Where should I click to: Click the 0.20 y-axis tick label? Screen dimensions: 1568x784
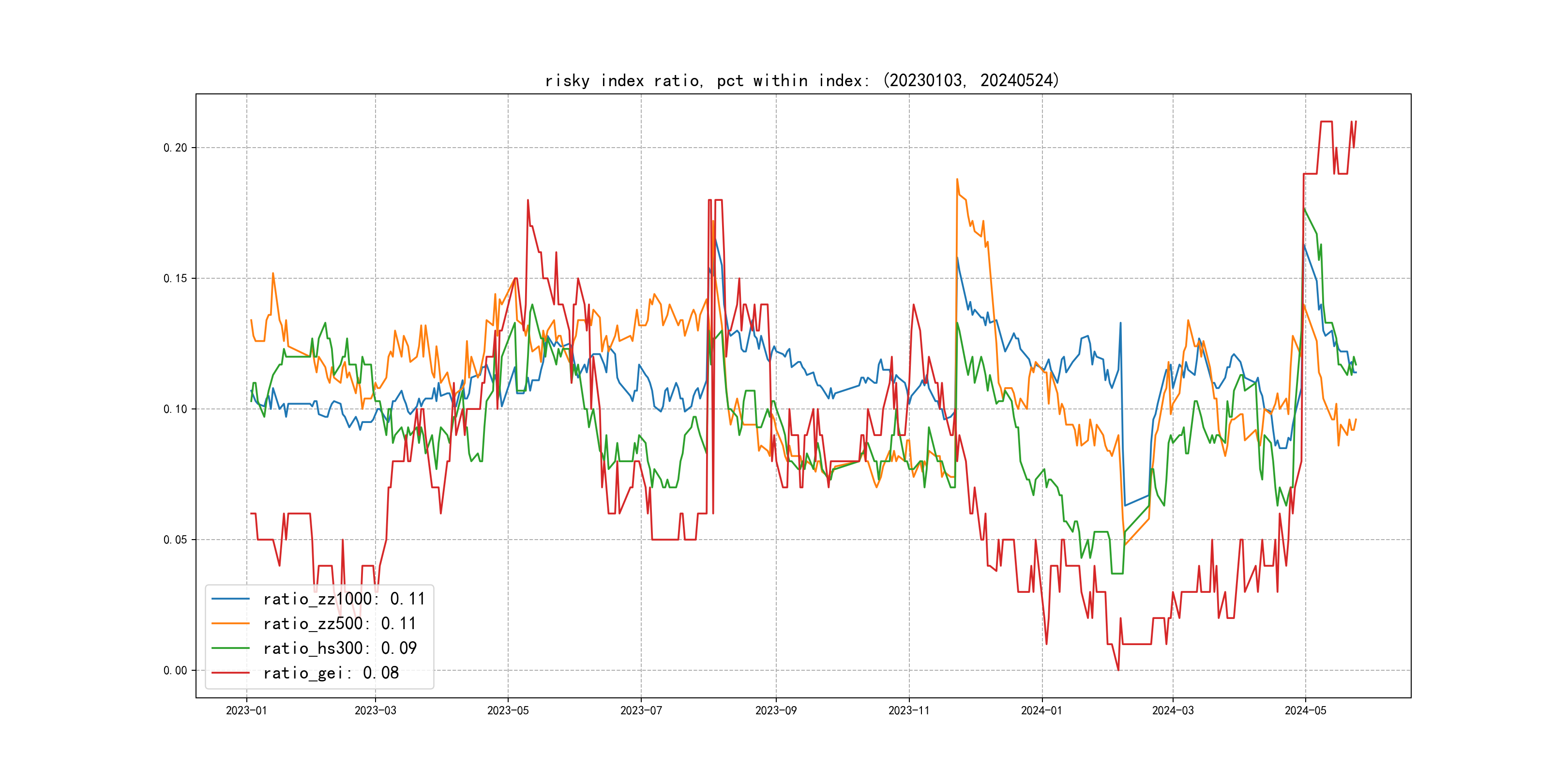pos(175,148)
